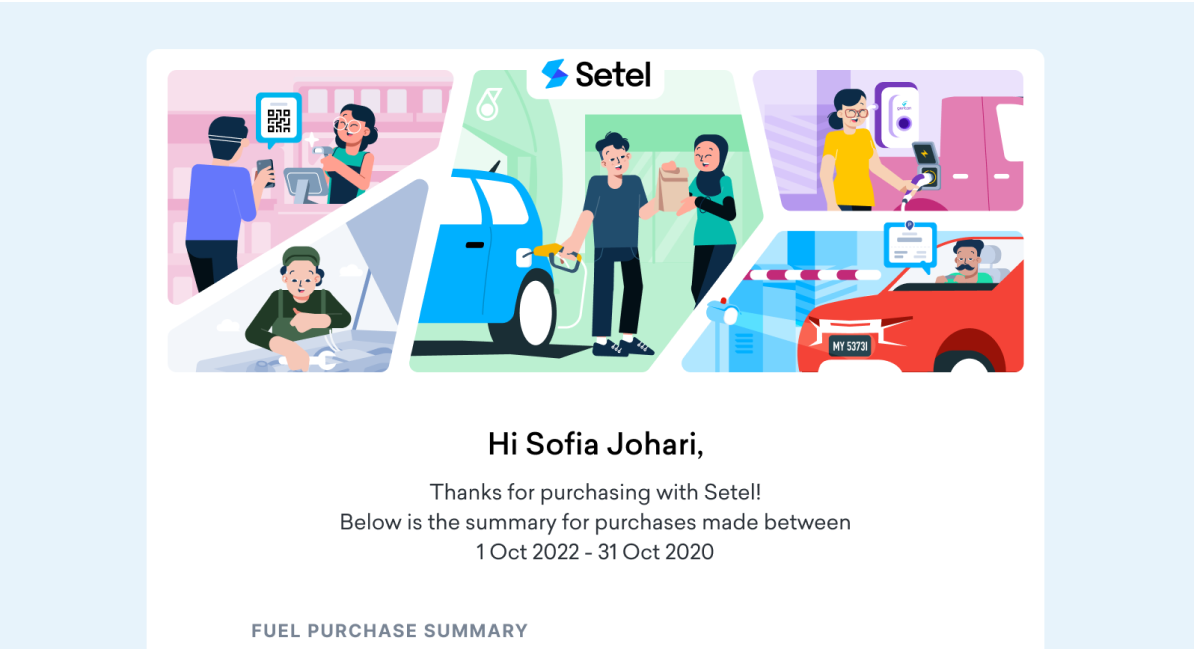Click "Thanks for purchasing with Setel!" text
The height and width of the screenshot is (649, 1194).
(596, 492)
